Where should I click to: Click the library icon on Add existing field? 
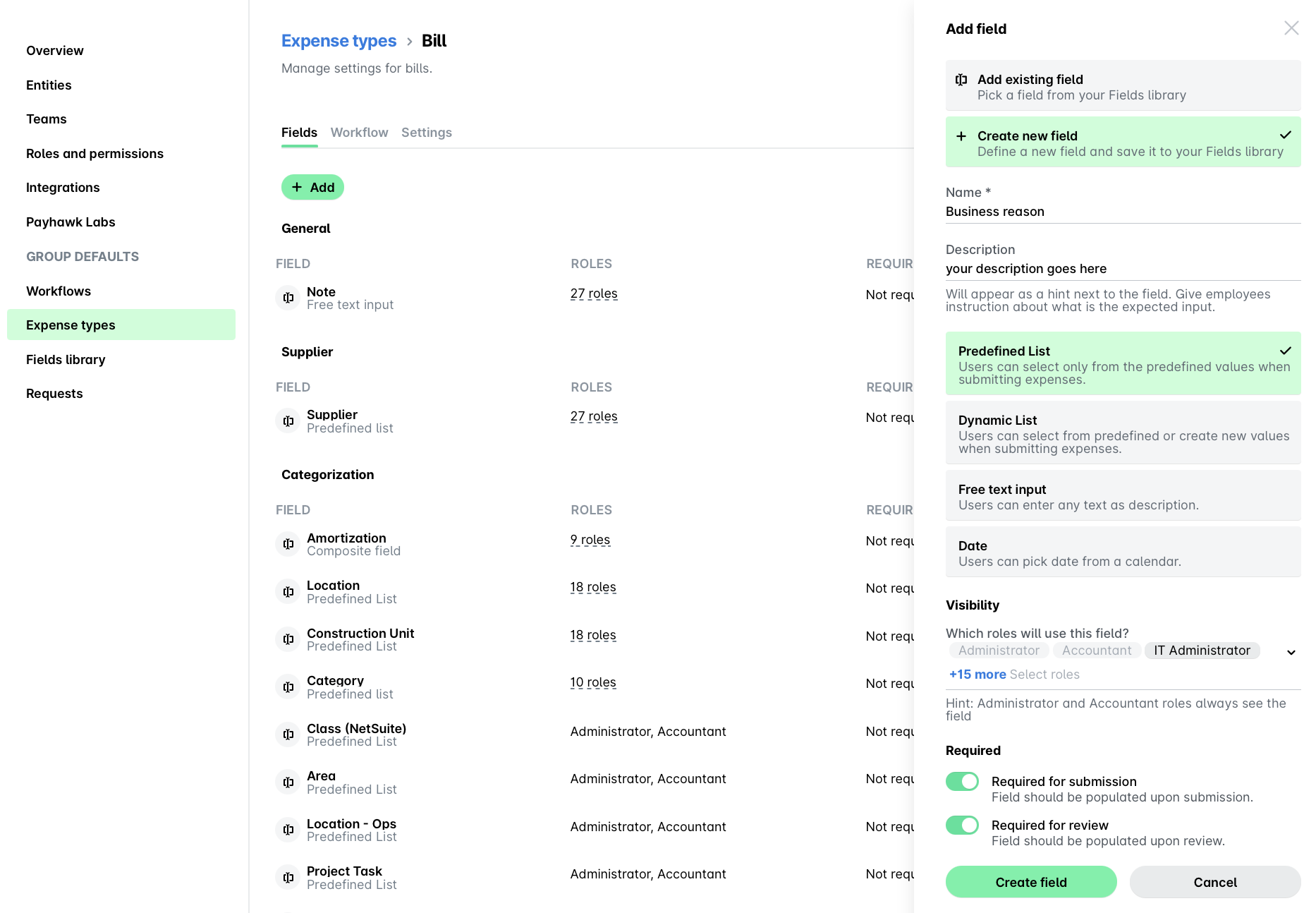(961, 80)
